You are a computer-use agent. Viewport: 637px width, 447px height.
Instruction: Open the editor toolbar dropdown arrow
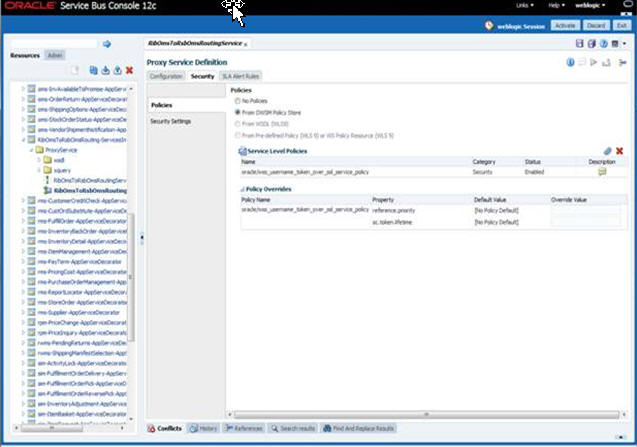pos(624,43)
